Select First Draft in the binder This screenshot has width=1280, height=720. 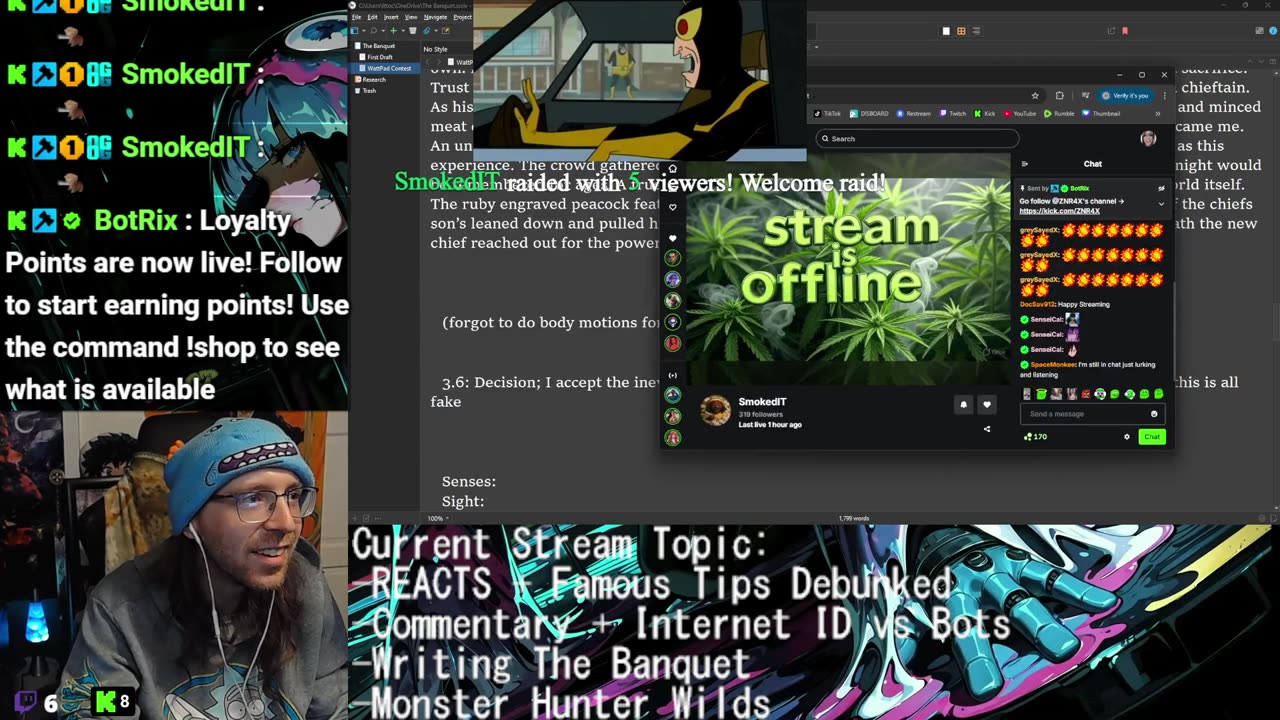[x=380, y=57]
